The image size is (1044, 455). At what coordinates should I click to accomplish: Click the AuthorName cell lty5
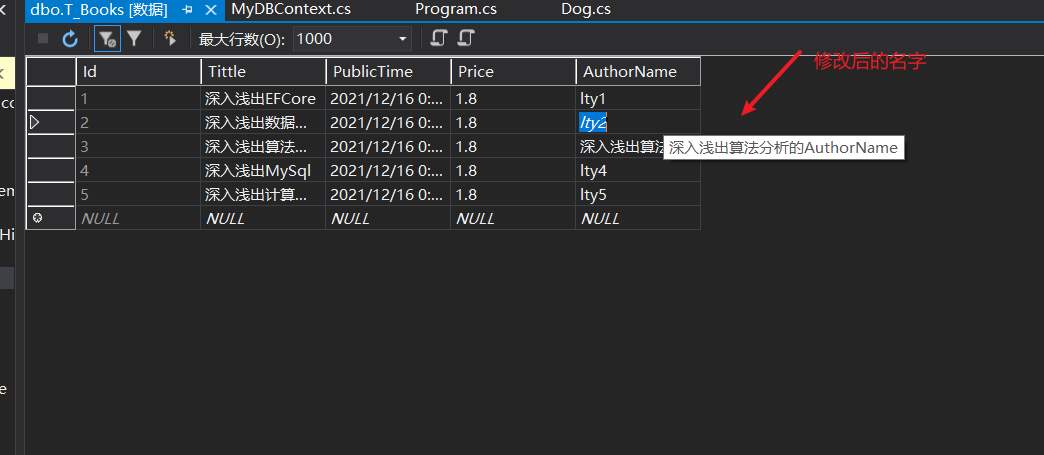point(638,195)
